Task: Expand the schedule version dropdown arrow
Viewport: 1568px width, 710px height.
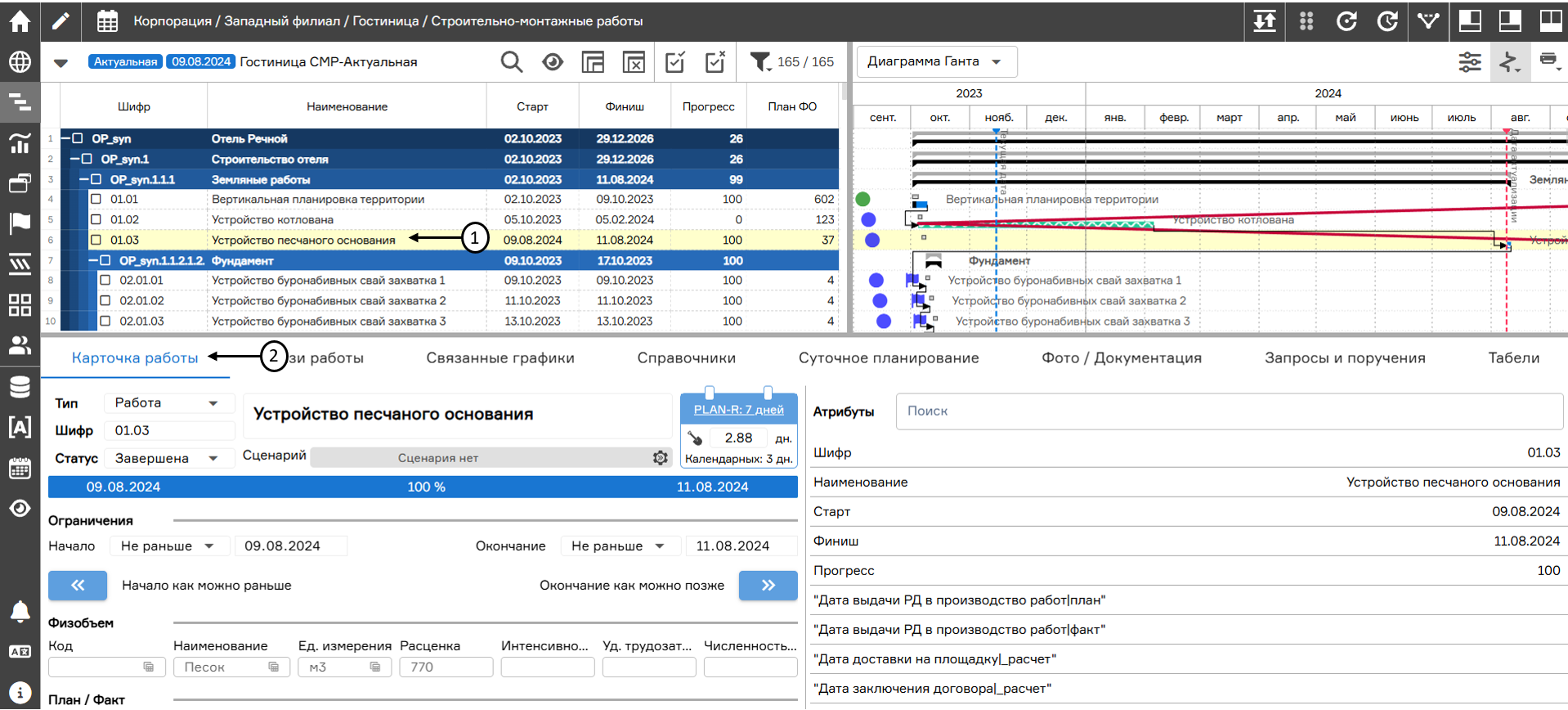Action: (60, 62)
